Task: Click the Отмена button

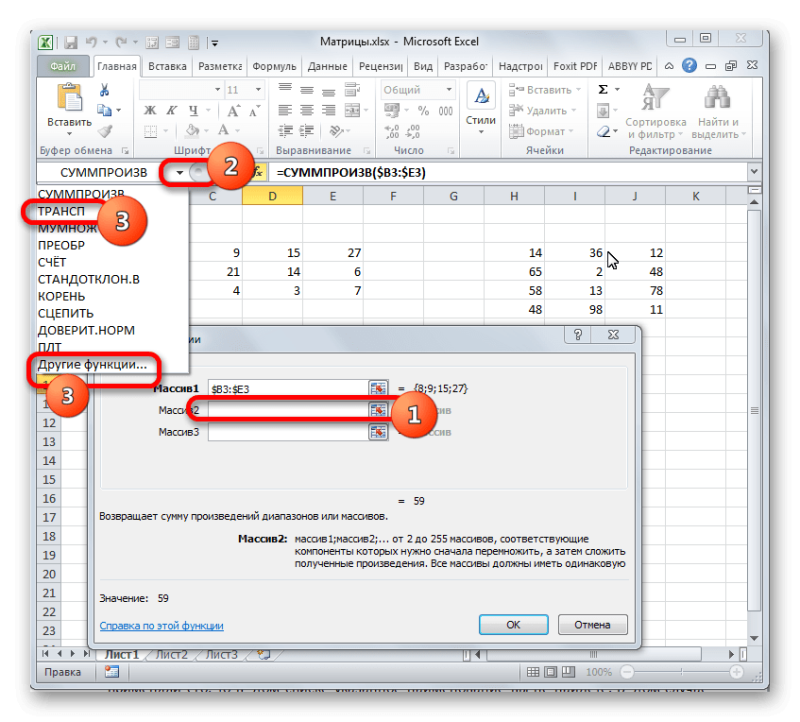Action: (x=592, y=625)
